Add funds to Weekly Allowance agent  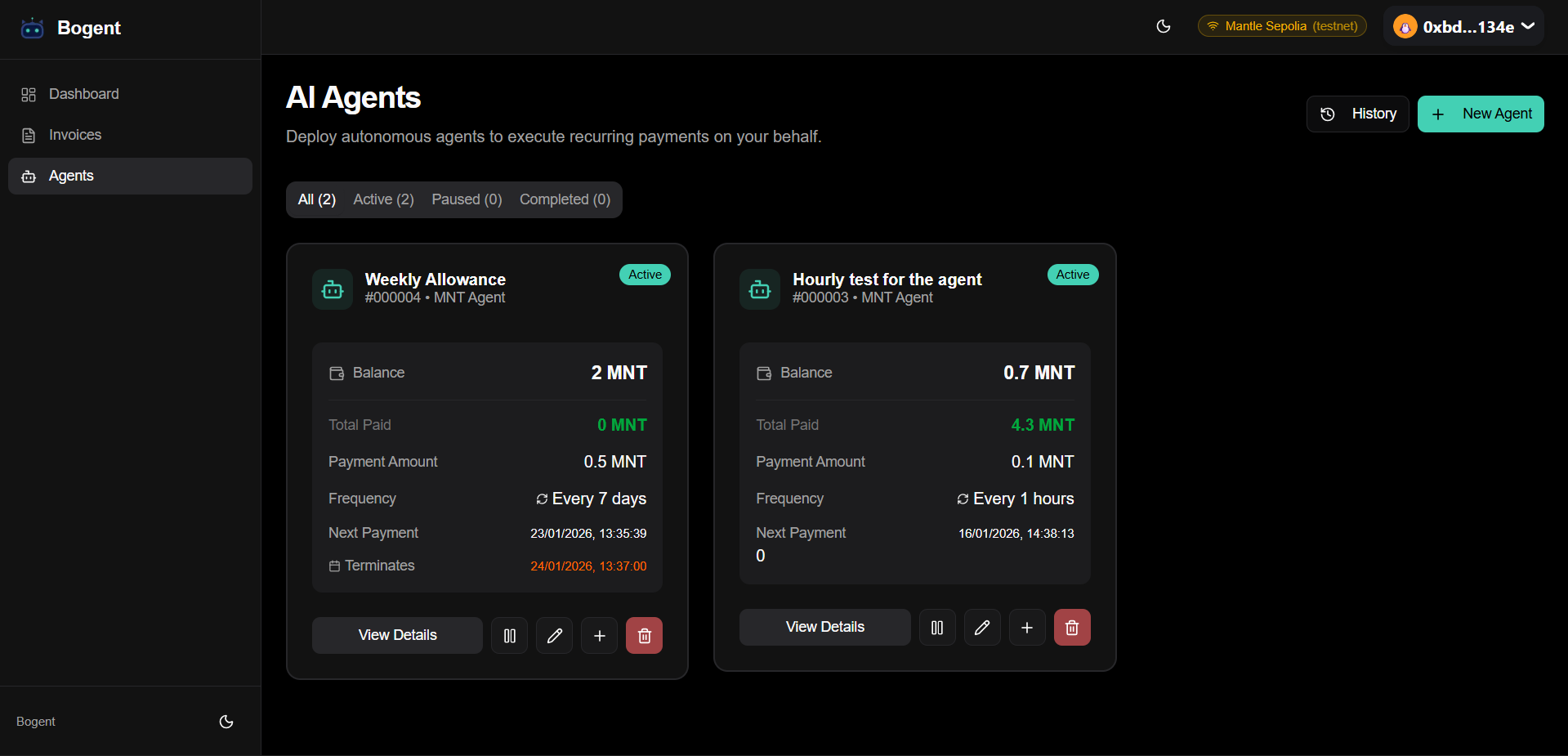click(599, 636)
